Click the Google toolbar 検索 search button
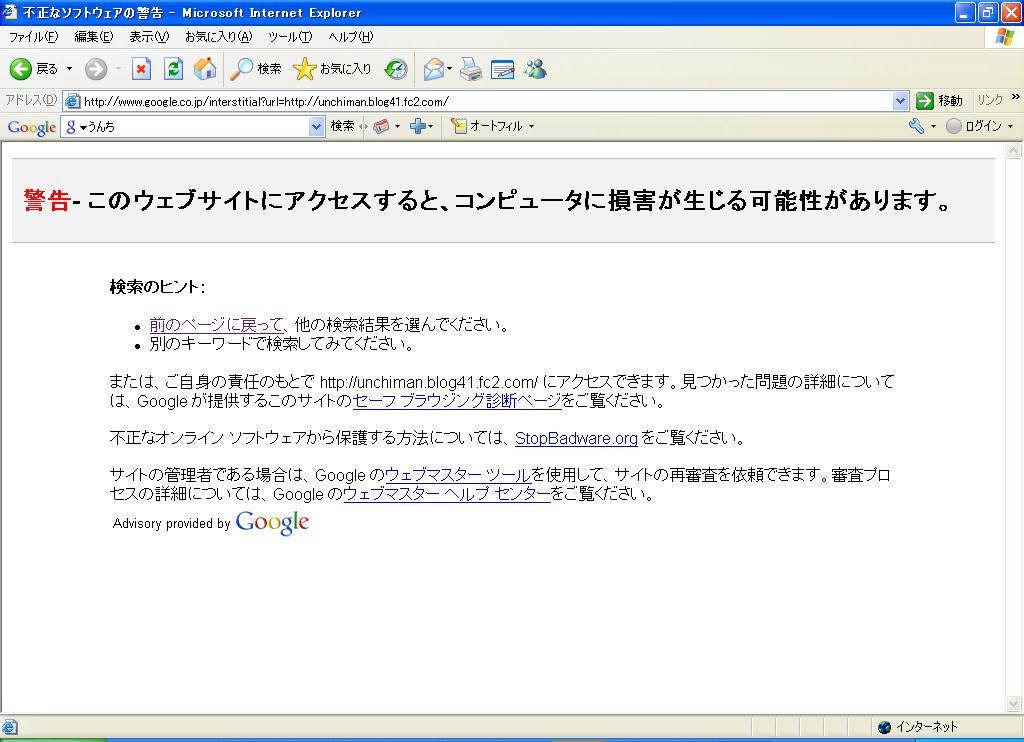 click(x=342, y=126)
